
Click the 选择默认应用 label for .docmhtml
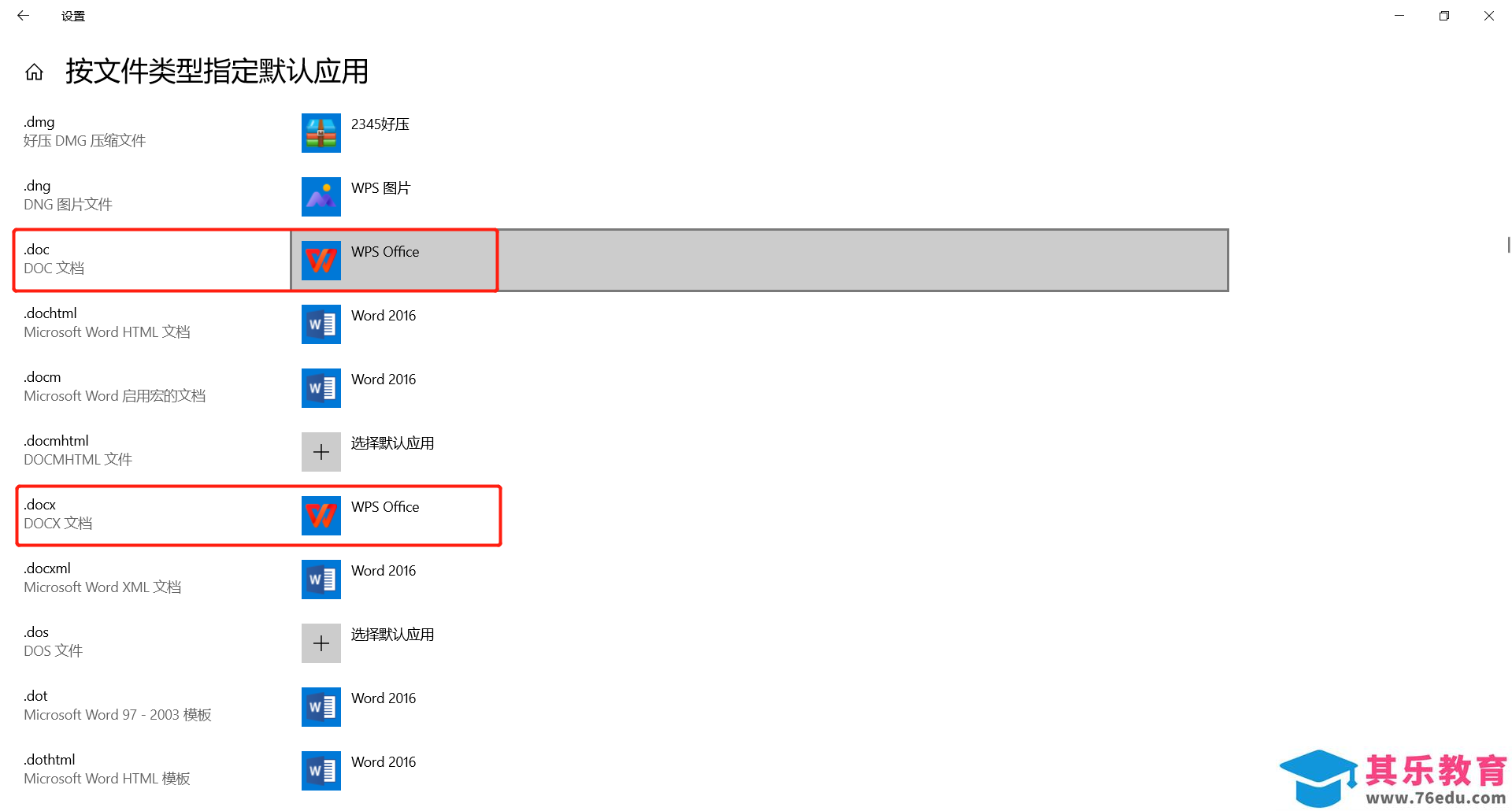tap(392, 443)
